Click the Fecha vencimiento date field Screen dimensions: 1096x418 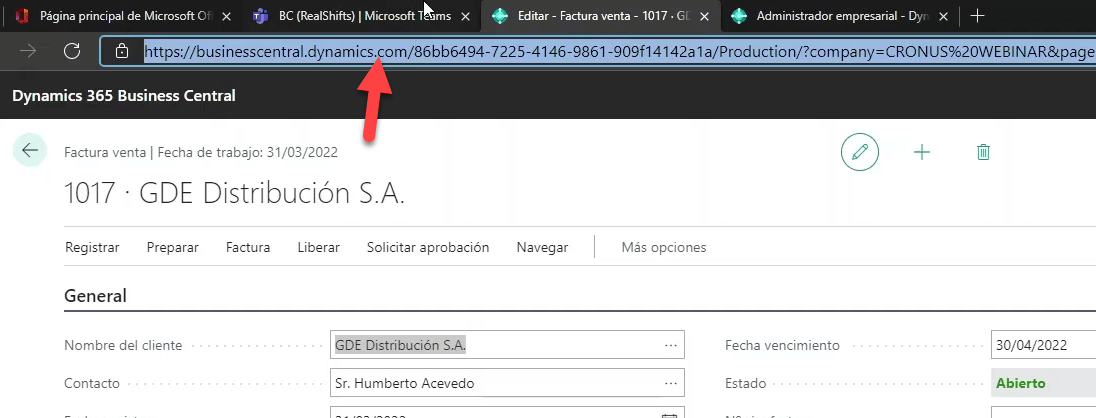(1040, 345)
